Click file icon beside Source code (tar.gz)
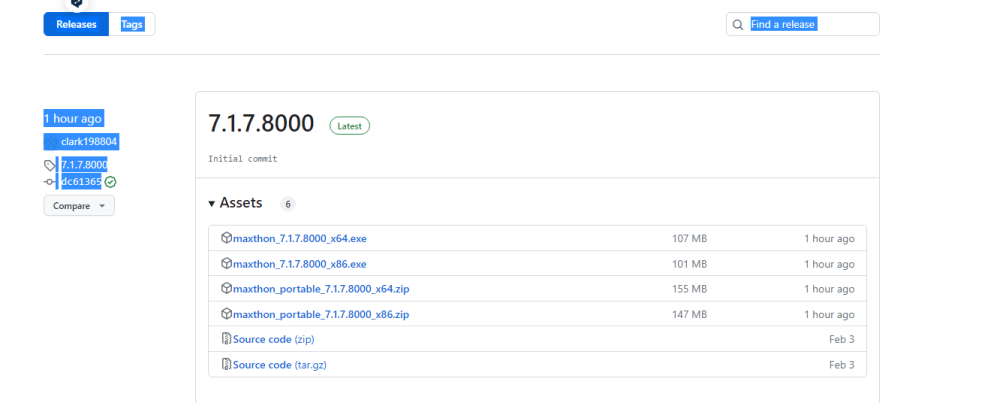 [x=226, y=365]
